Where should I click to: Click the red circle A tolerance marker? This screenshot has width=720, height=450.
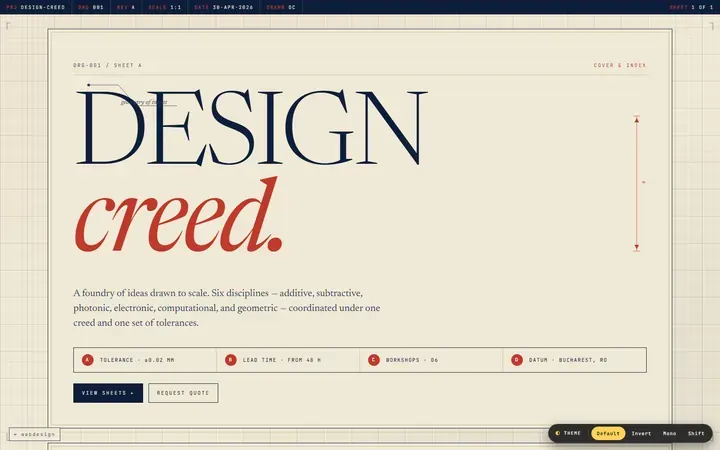pos(88,360)
